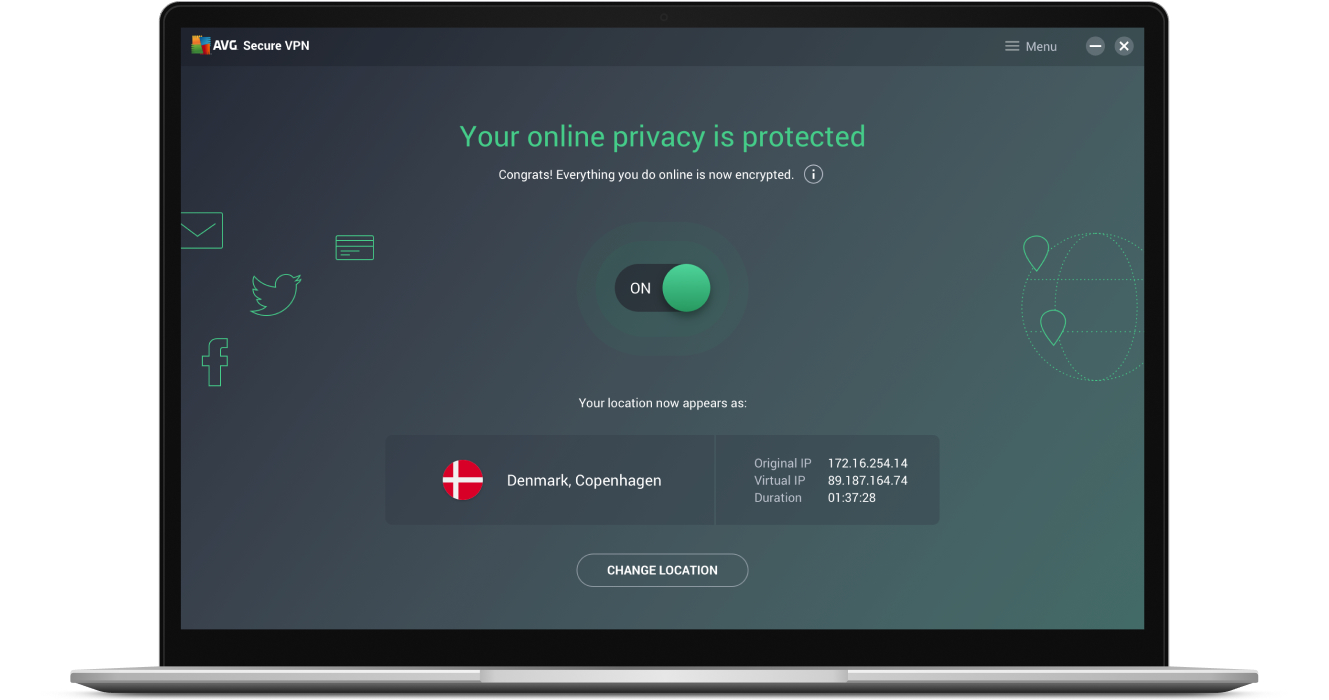Minimize the AVG Secure VPN window
This screenshot has width=1329, height=700.
click(1096, 46)
